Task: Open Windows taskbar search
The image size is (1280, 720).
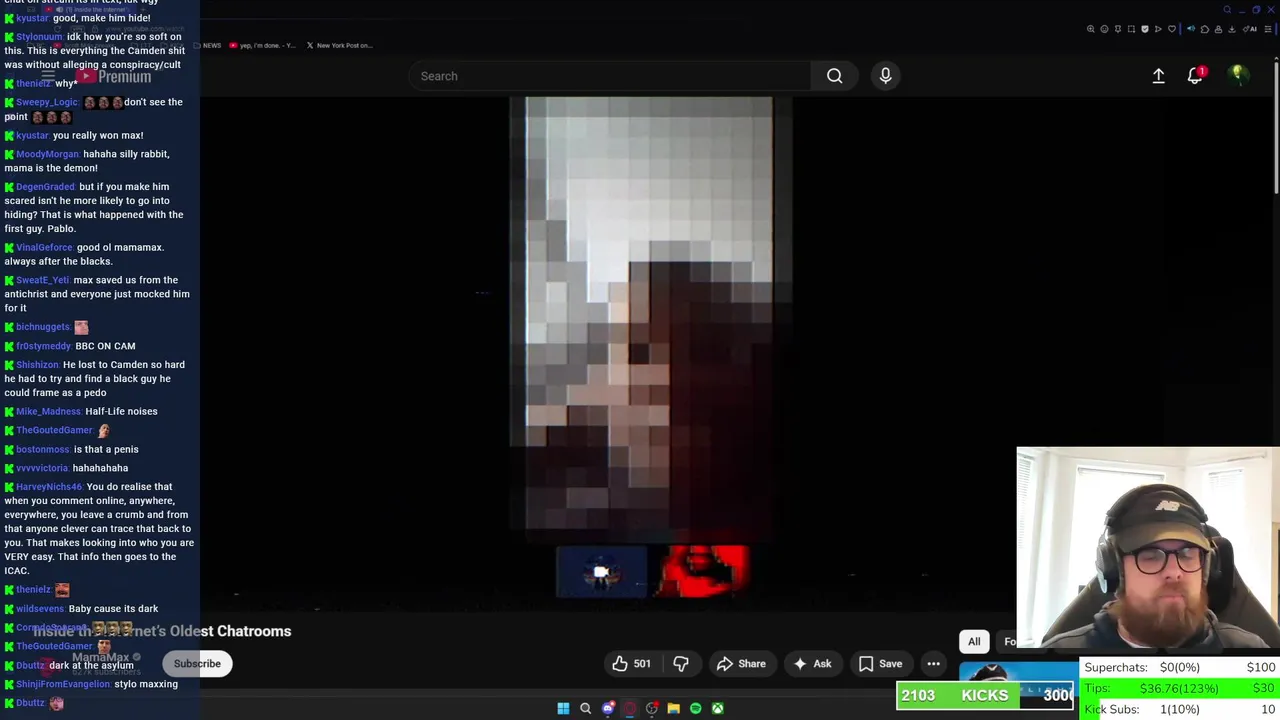Action: pyautogui.click(x=586, y=708)
